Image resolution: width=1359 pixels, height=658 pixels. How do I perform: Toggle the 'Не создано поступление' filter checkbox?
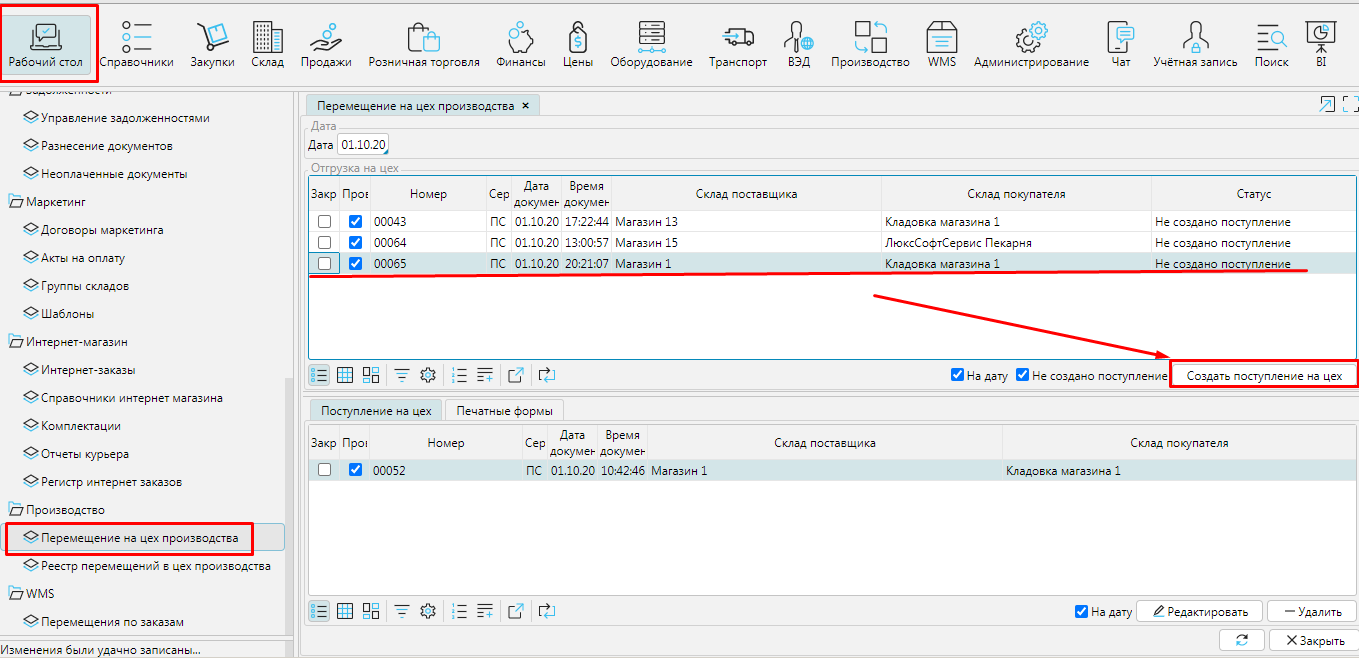[x=1022, y=375]
